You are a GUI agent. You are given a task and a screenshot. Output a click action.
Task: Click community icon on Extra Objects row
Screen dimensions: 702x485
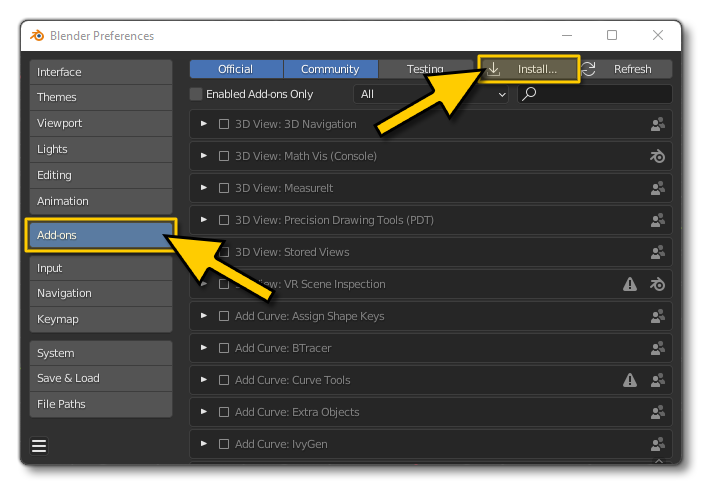[x=657, y=412]
